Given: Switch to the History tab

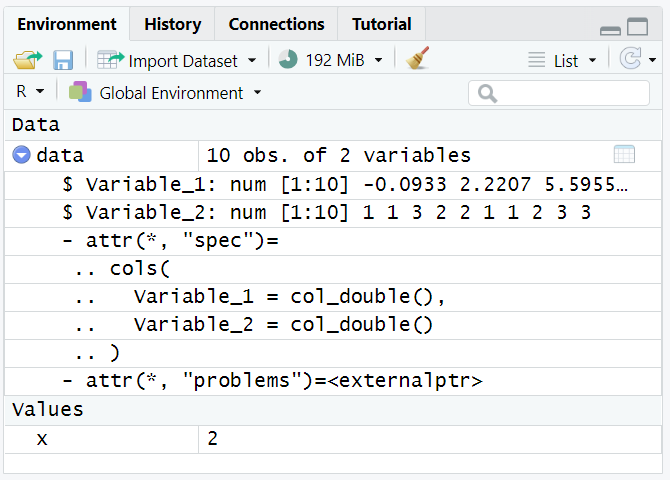Looking at the screenshot, I should [x=172, y=24].
